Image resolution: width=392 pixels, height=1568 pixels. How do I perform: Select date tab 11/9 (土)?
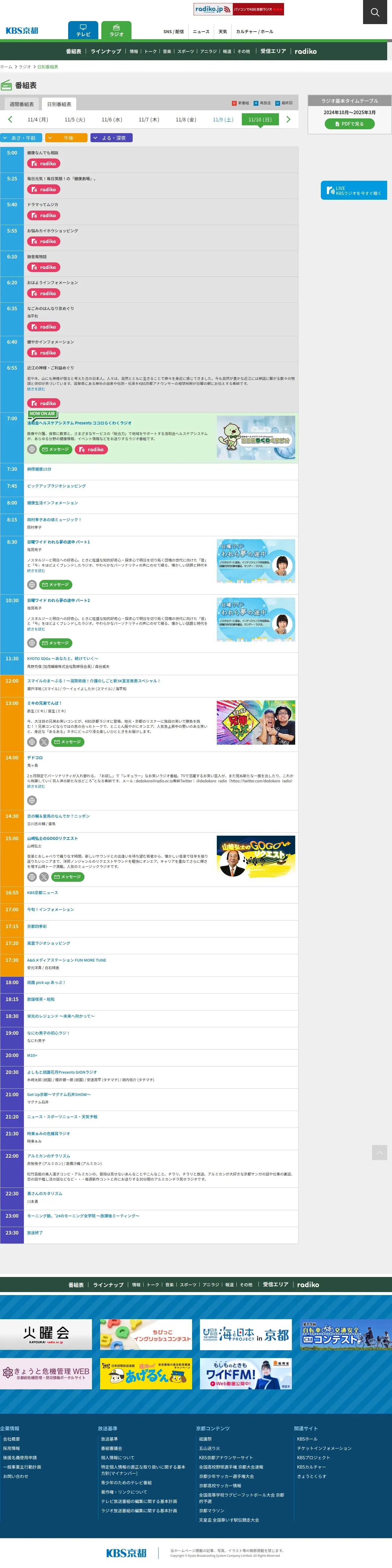(223, 119)
